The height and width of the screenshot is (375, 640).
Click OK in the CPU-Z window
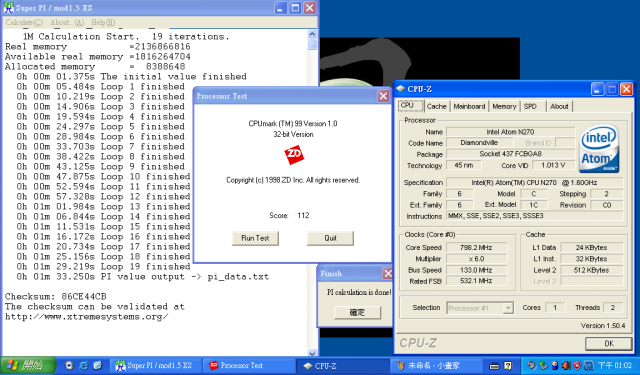coord(609,344)
